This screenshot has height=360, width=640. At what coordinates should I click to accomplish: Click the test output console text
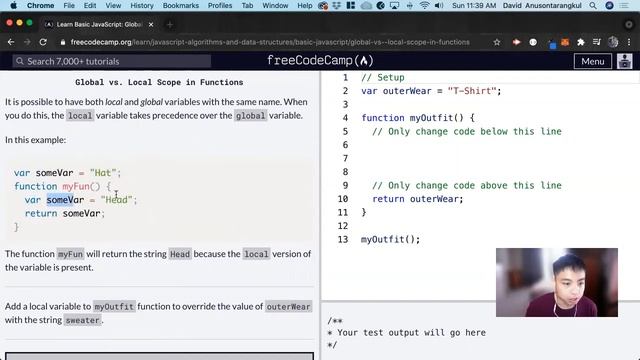click(406, 333)
